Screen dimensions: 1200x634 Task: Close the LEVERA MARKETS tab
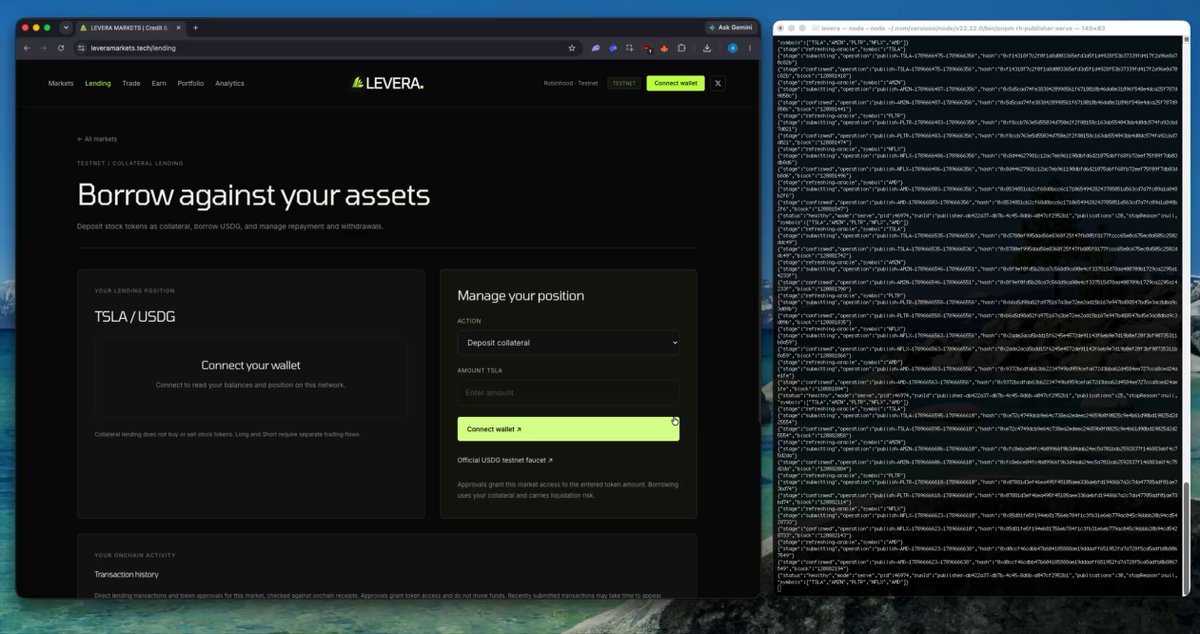178,27
